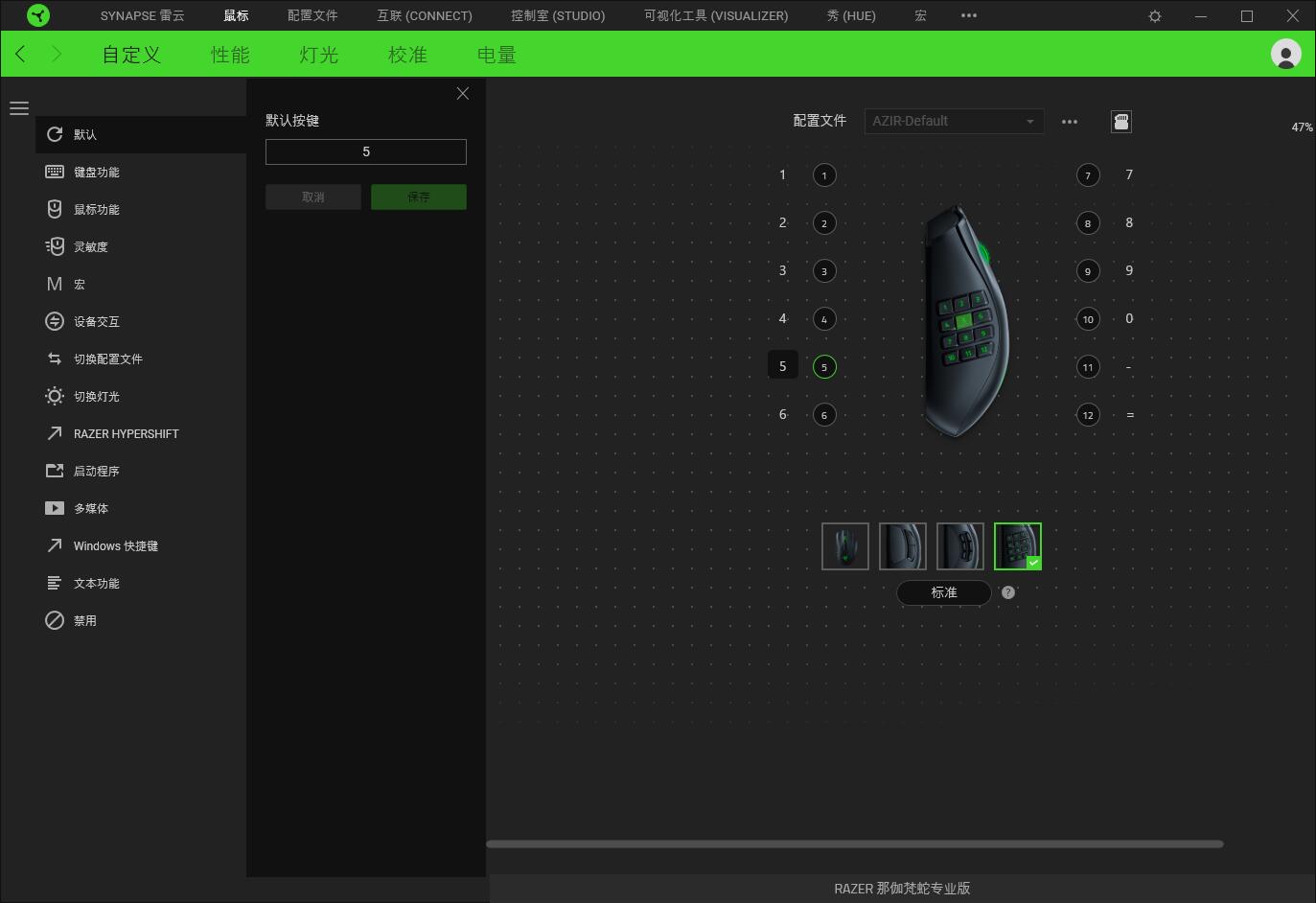Image resolution: width=1316 pixels, height=903 pixels.
Task: Select the 键盘功能 keyboard function
Action: [141, 172]
